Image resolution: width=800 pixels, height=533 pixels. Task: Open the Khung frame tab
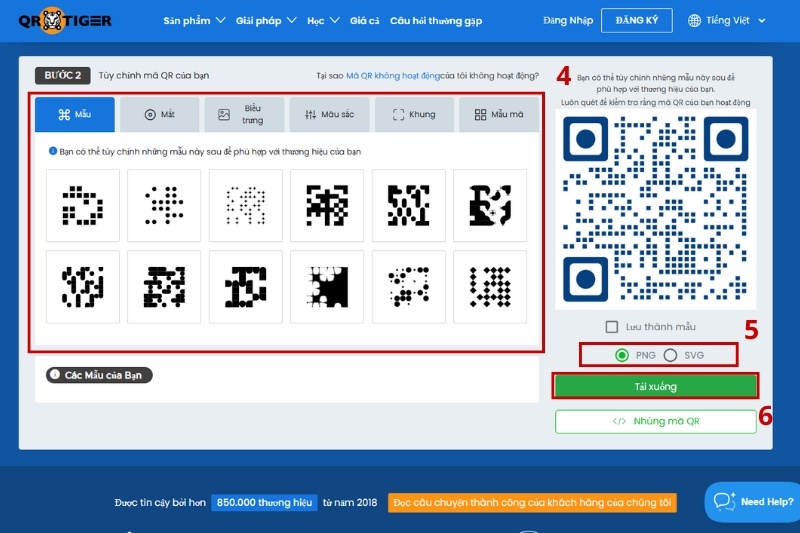click(414, 114)
